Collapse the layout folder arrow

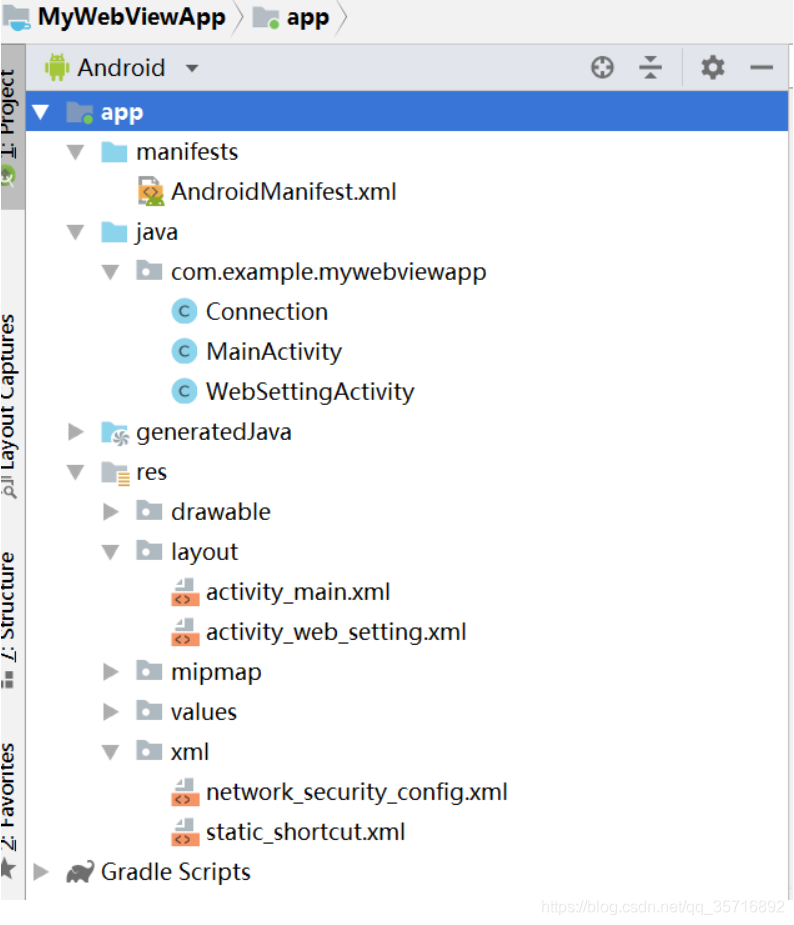[110, 552]
